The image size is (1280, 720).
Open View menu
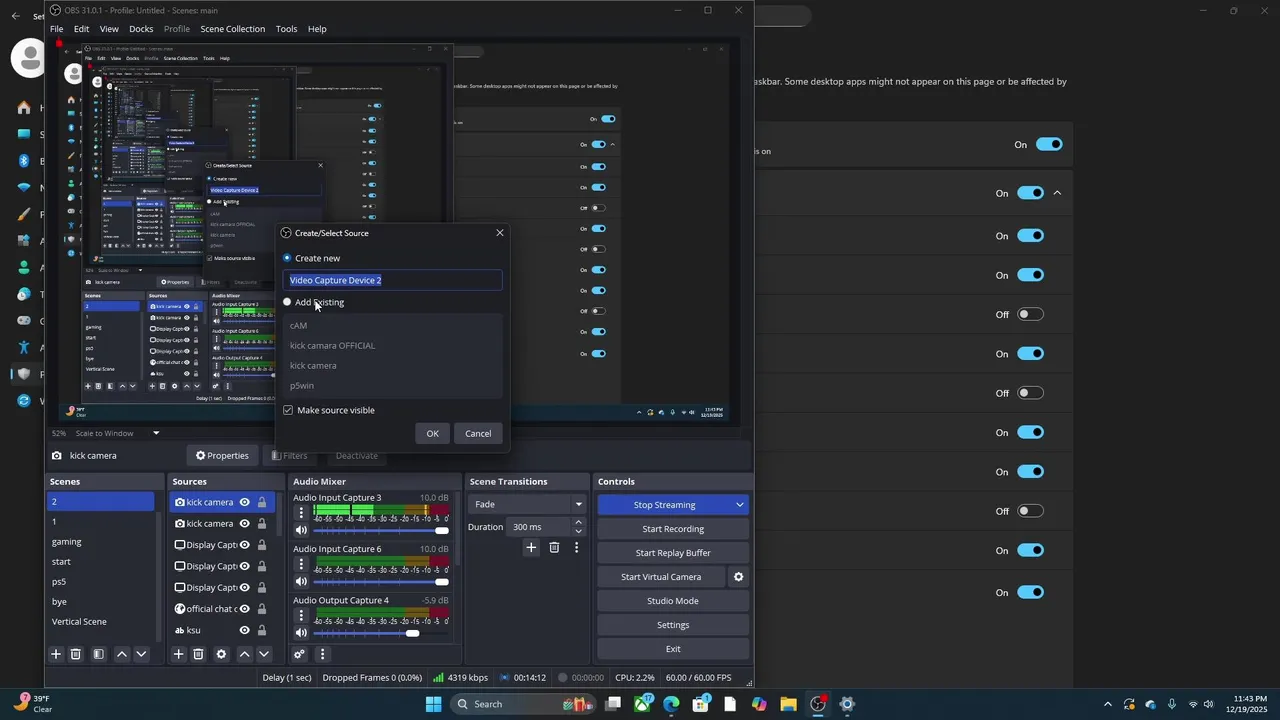109,29
